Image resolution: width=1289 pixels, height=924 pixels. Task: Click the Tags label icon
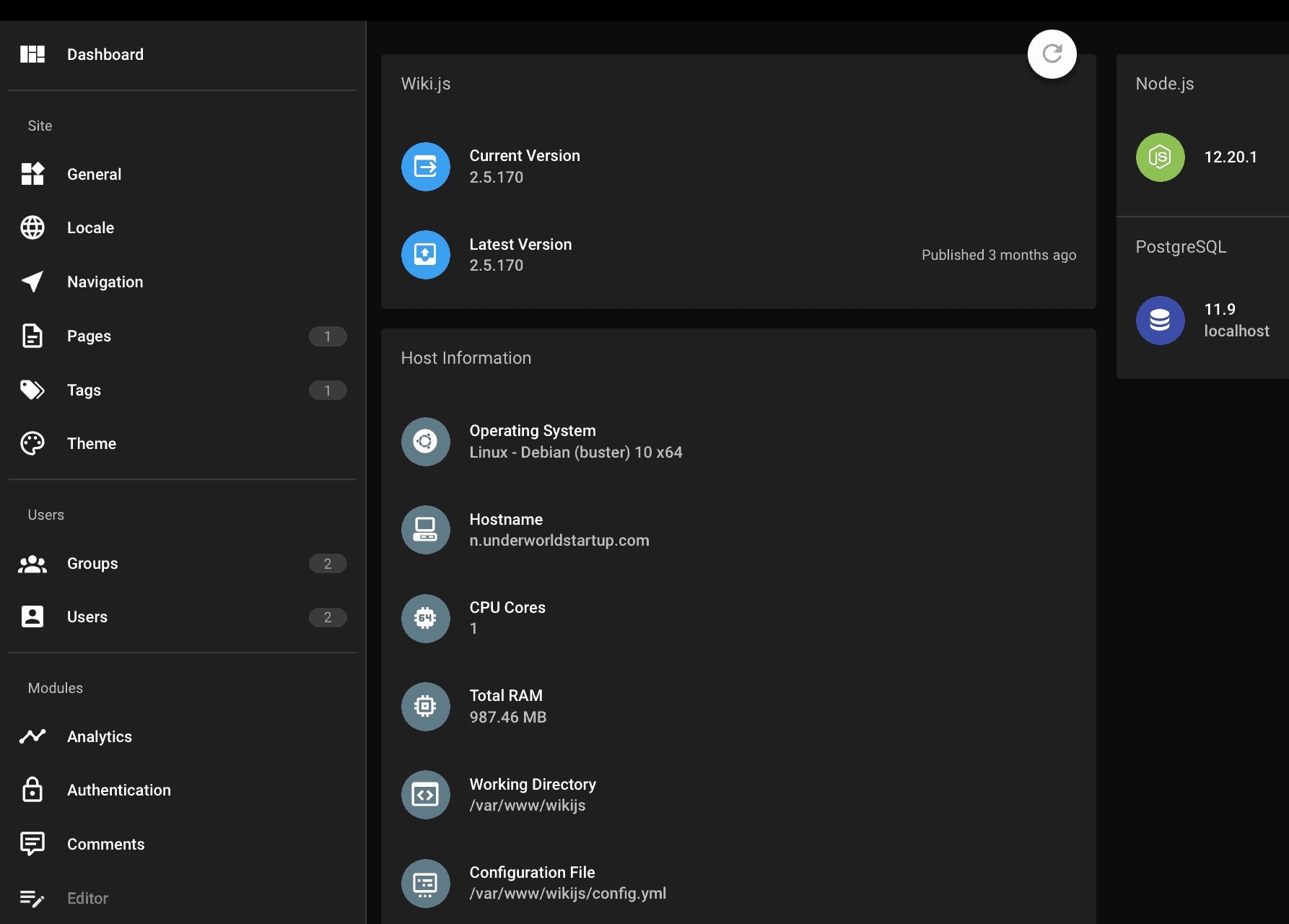32,390
